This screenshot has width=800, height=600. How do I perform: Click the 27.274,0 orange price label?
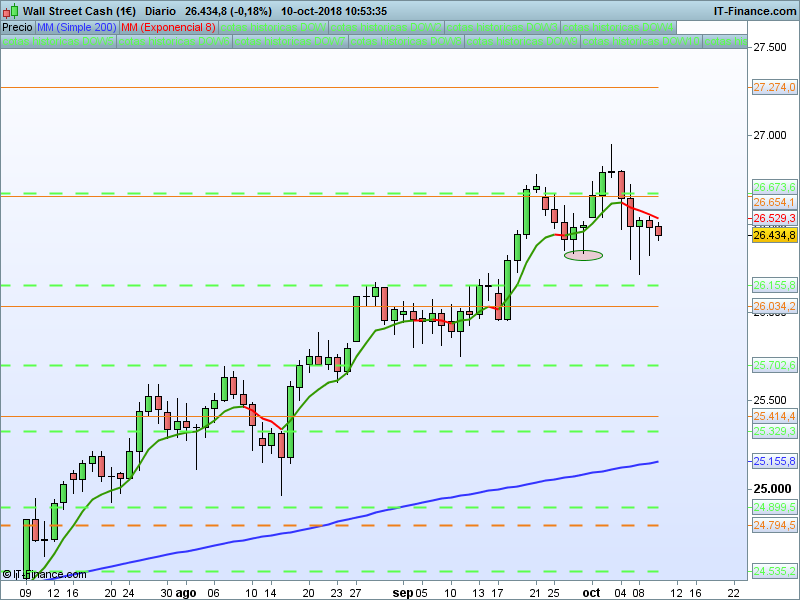(774, 87)
